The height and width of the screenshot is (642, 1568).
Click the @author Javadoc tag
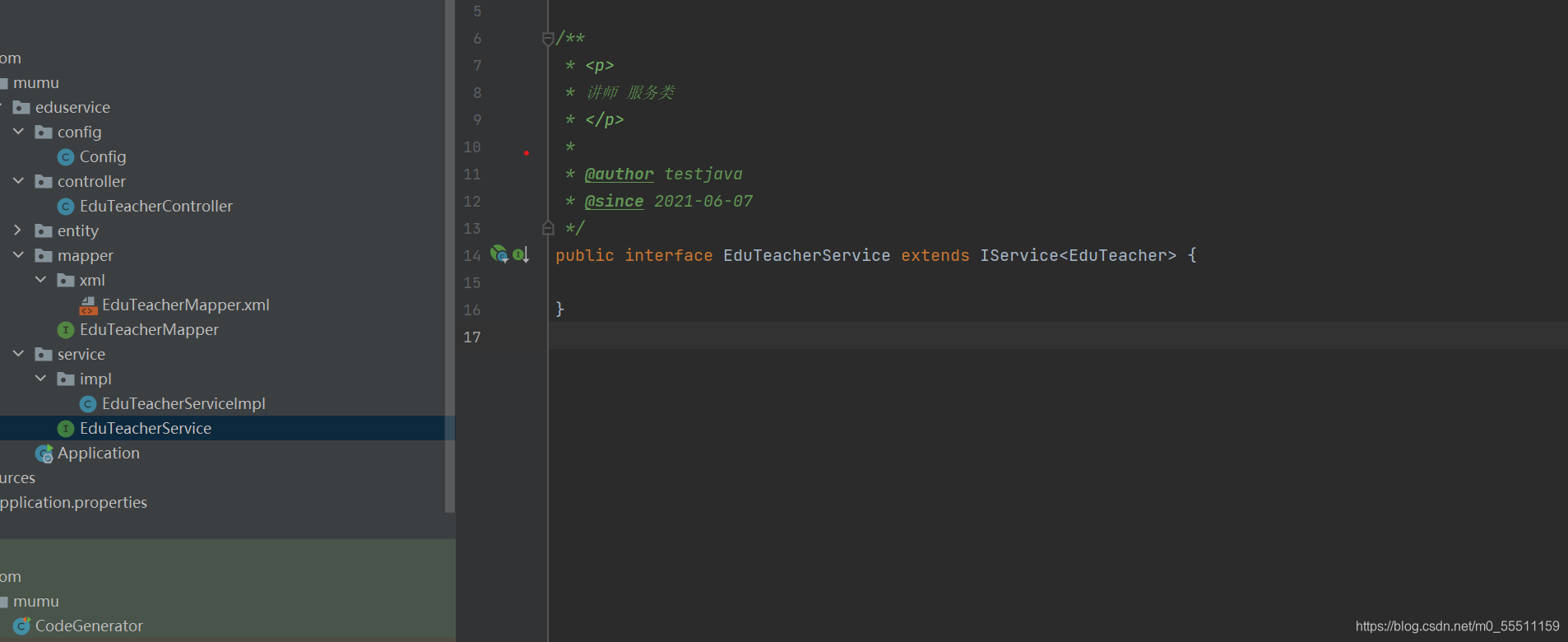(x=619, y=174)
